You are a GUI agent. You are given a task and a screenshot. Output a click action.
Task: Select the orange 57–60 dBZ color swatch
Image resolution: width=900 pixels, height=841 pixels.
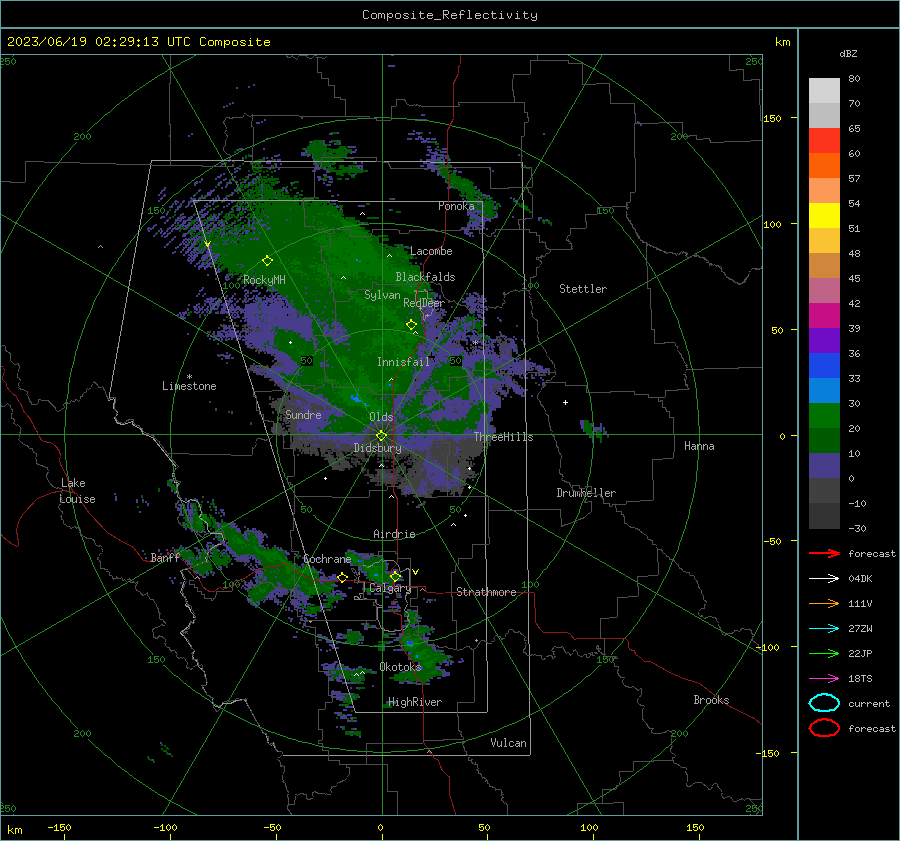pos(824,166)
